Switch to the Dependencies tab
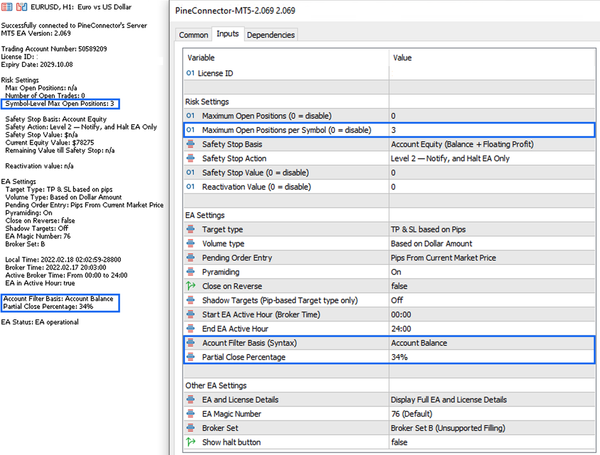600x455 pixels. [270, 35]
